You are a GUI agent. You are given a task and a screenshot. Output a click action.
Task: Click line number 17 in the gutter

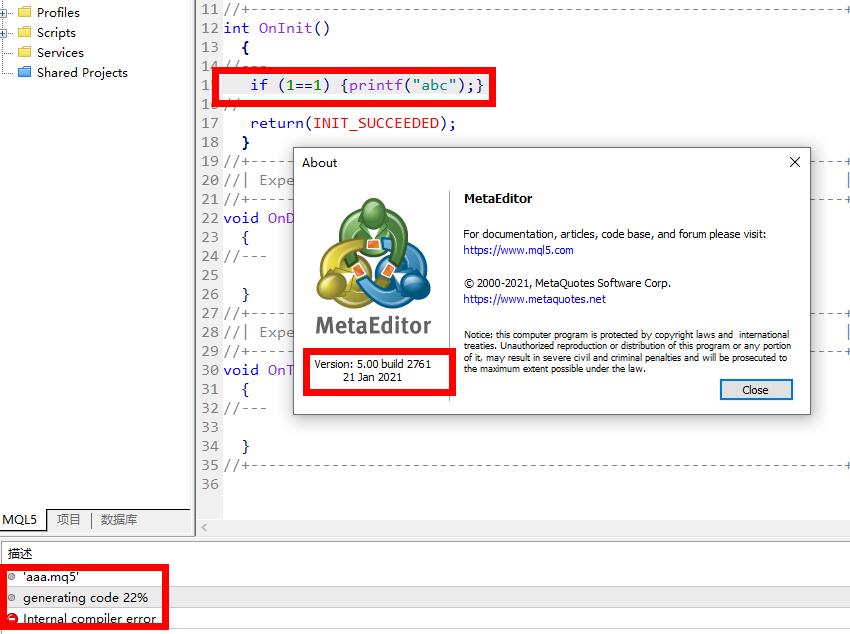(x=210, y=124)
